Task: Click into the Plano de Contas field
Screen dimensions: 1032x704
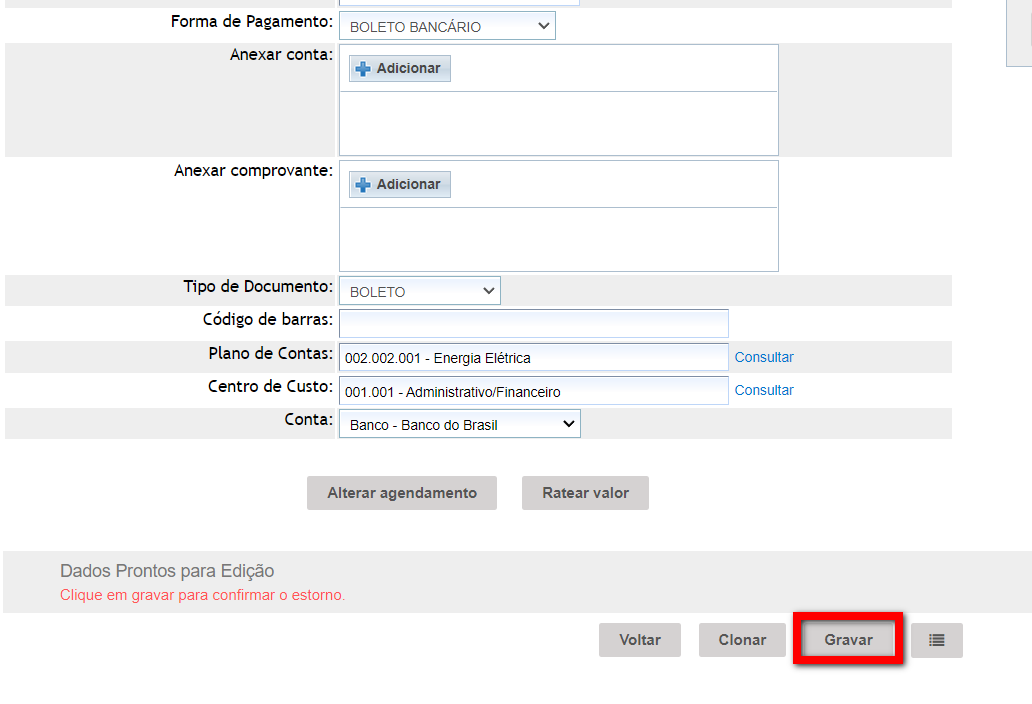Action: pyautogui.click(x=533, y=357)
